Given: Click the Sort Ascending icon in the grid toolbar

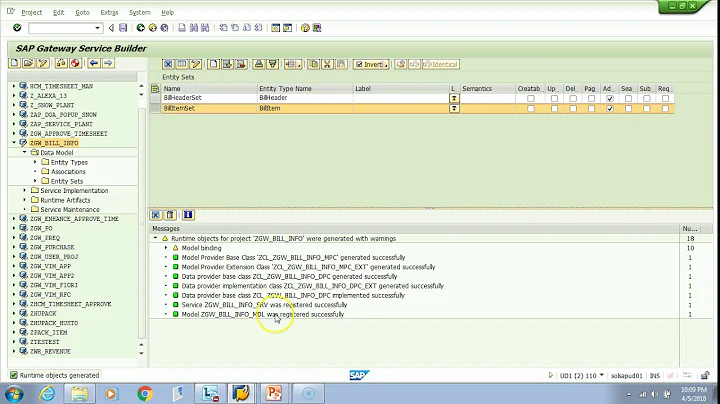Looking at the screenshot, I should tap(259, 64).
